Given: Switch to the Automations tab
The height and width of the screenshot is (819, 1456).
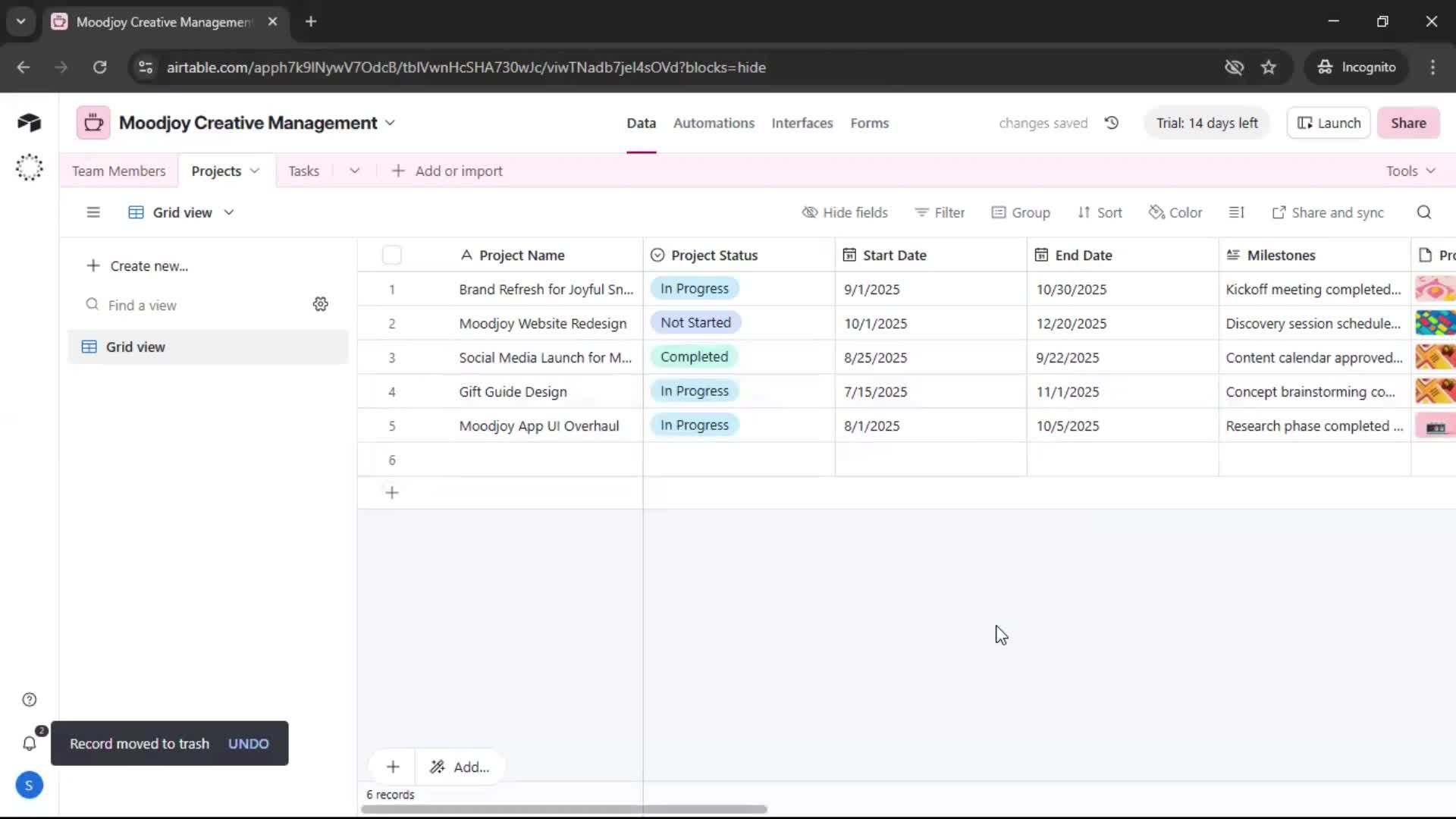Looking at the screenshot, I should [x=714, y=123].
